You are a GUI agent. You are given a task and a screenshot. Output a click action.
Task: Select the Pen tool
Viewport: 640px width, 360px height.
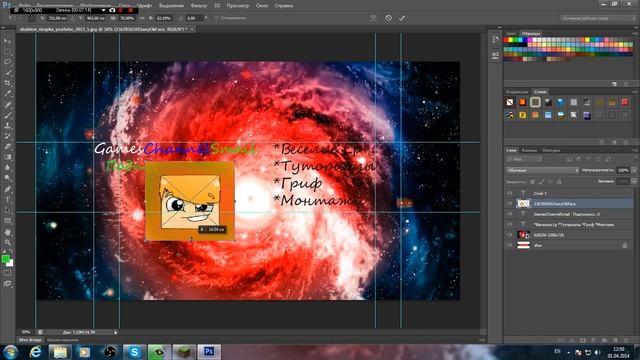7,189
